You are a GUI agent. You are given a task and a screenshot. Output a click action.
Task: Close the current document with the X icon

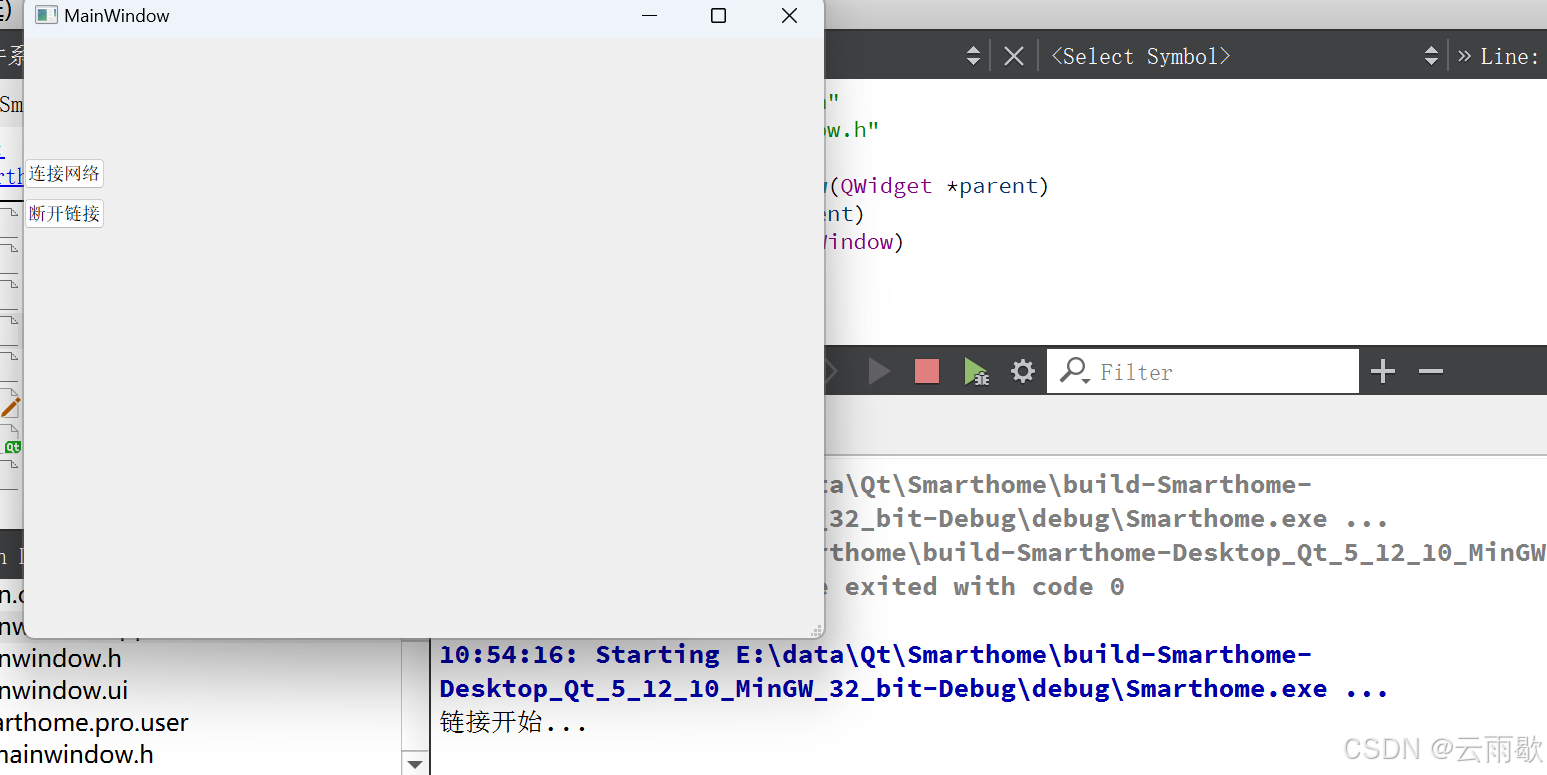(1014, 56)
